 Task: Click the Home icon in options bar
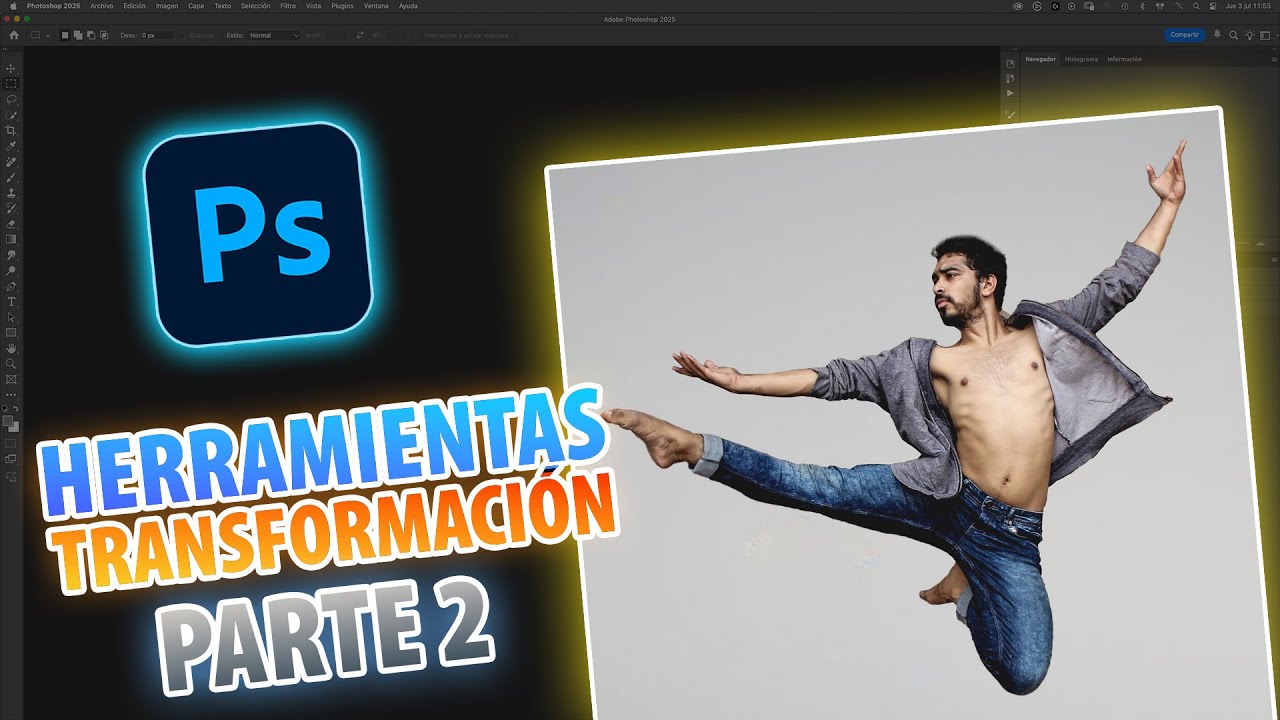[x=14, y=35]
